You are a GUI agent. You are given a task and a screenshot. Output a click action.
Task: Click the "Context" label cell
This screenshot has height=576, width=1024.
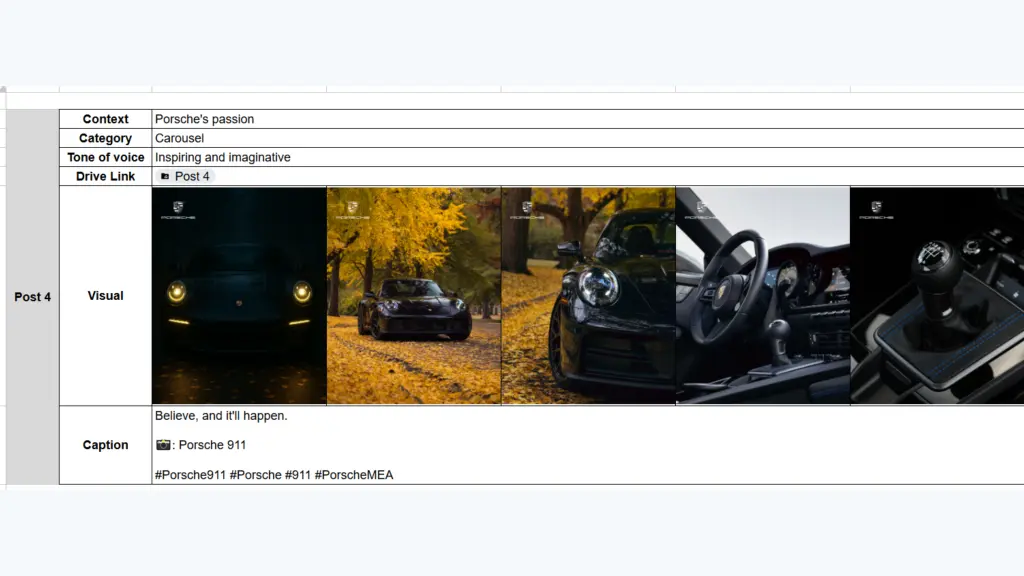click(x=105, y=119)
